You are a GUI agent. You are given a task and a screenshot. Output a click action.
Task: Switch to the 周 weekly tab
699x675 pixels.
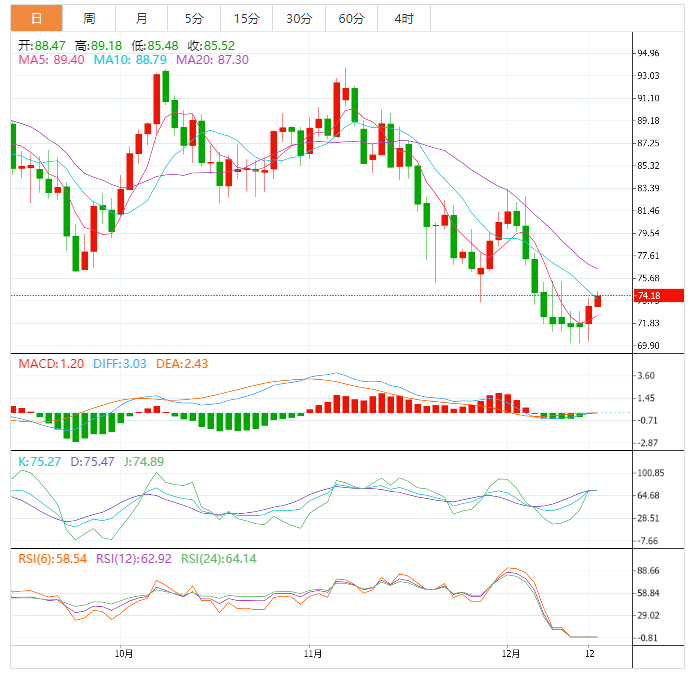click(x=89, y=18)
